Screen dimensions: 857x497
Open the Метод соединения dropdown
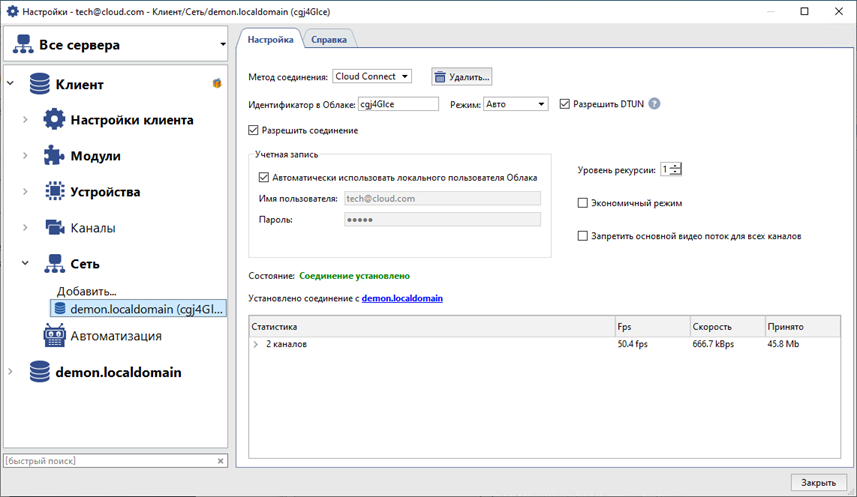[372, 77]
